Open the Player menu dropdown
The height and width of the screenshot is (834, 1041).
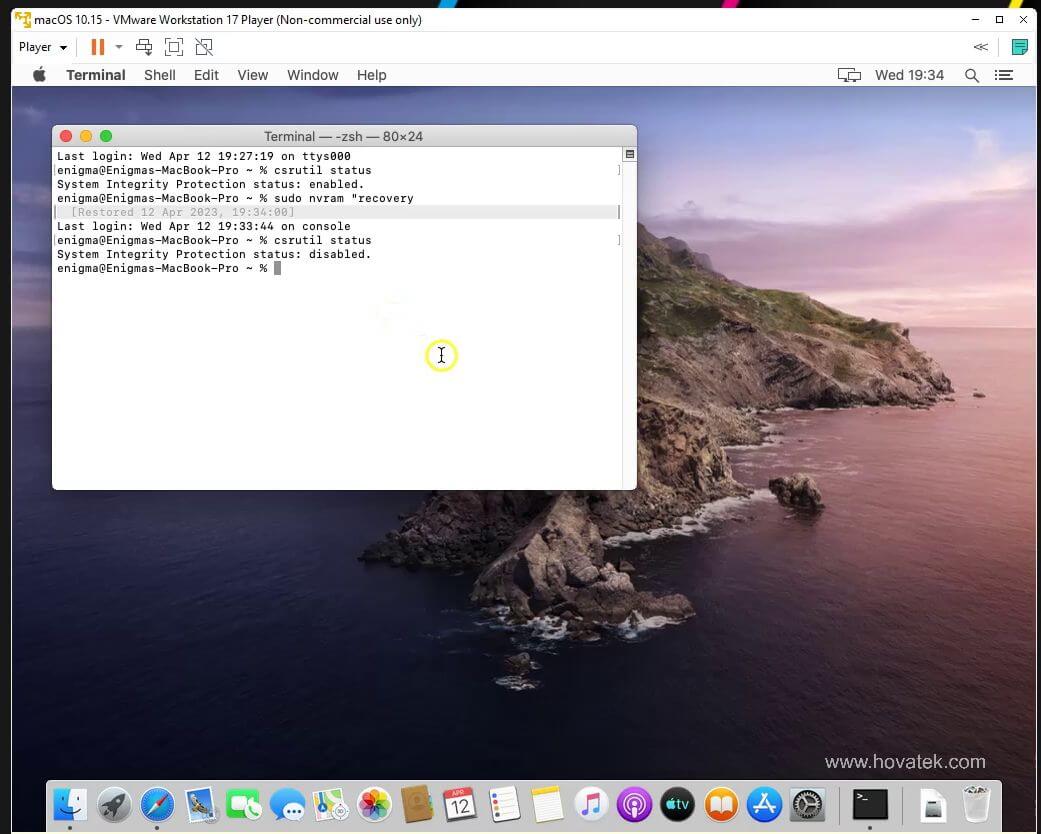[x=41, y=47]
